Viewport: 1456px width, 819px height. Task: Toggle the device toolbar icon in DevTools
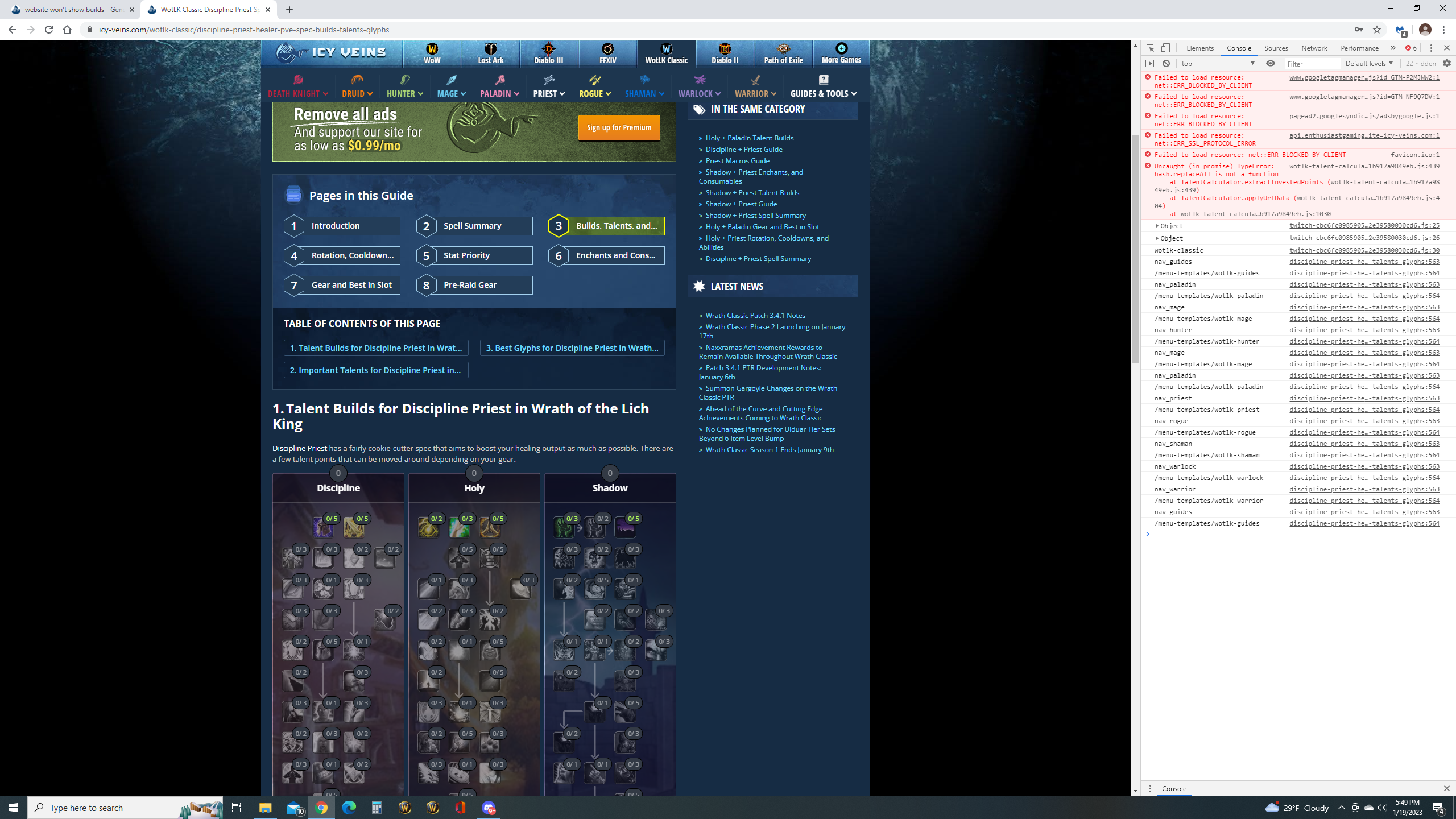click(1165, 48)
